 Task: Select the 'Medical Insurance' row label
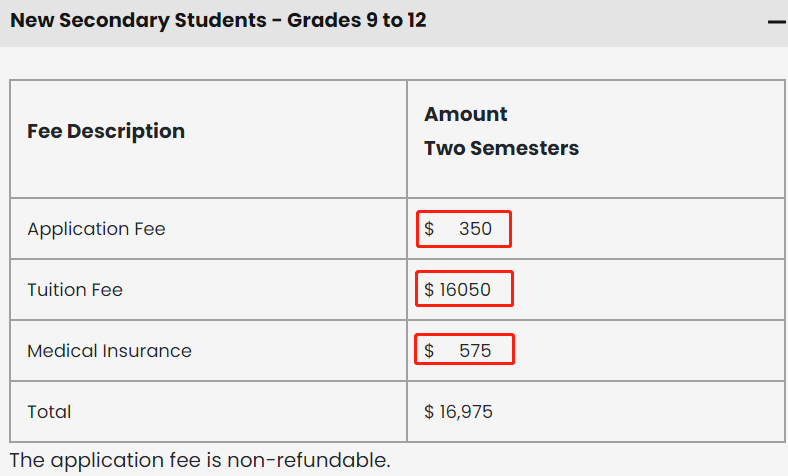pos(109,351)
